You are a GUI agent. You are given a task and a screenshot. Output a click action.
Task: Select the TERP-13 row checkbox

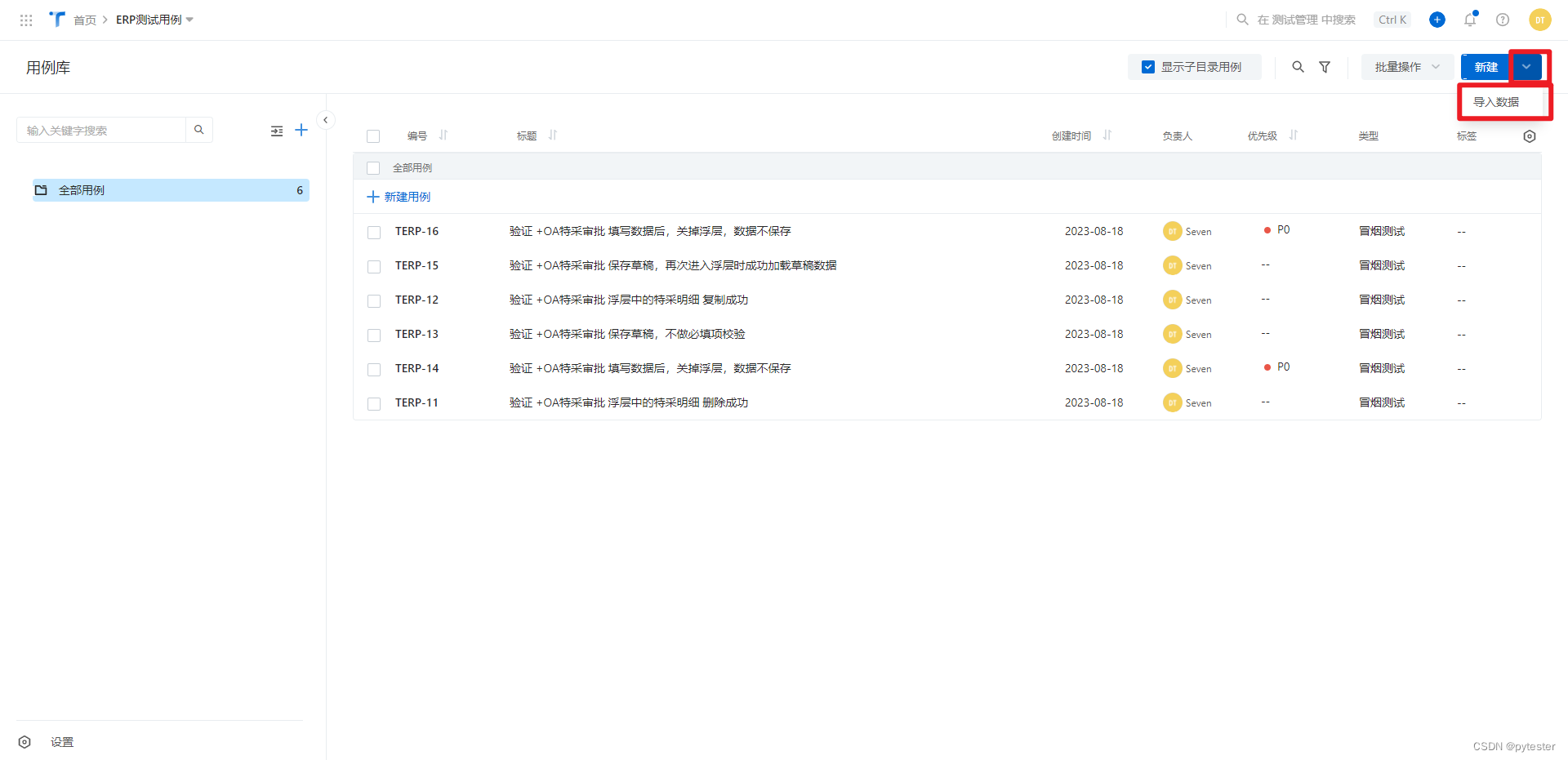click(374, 336)
